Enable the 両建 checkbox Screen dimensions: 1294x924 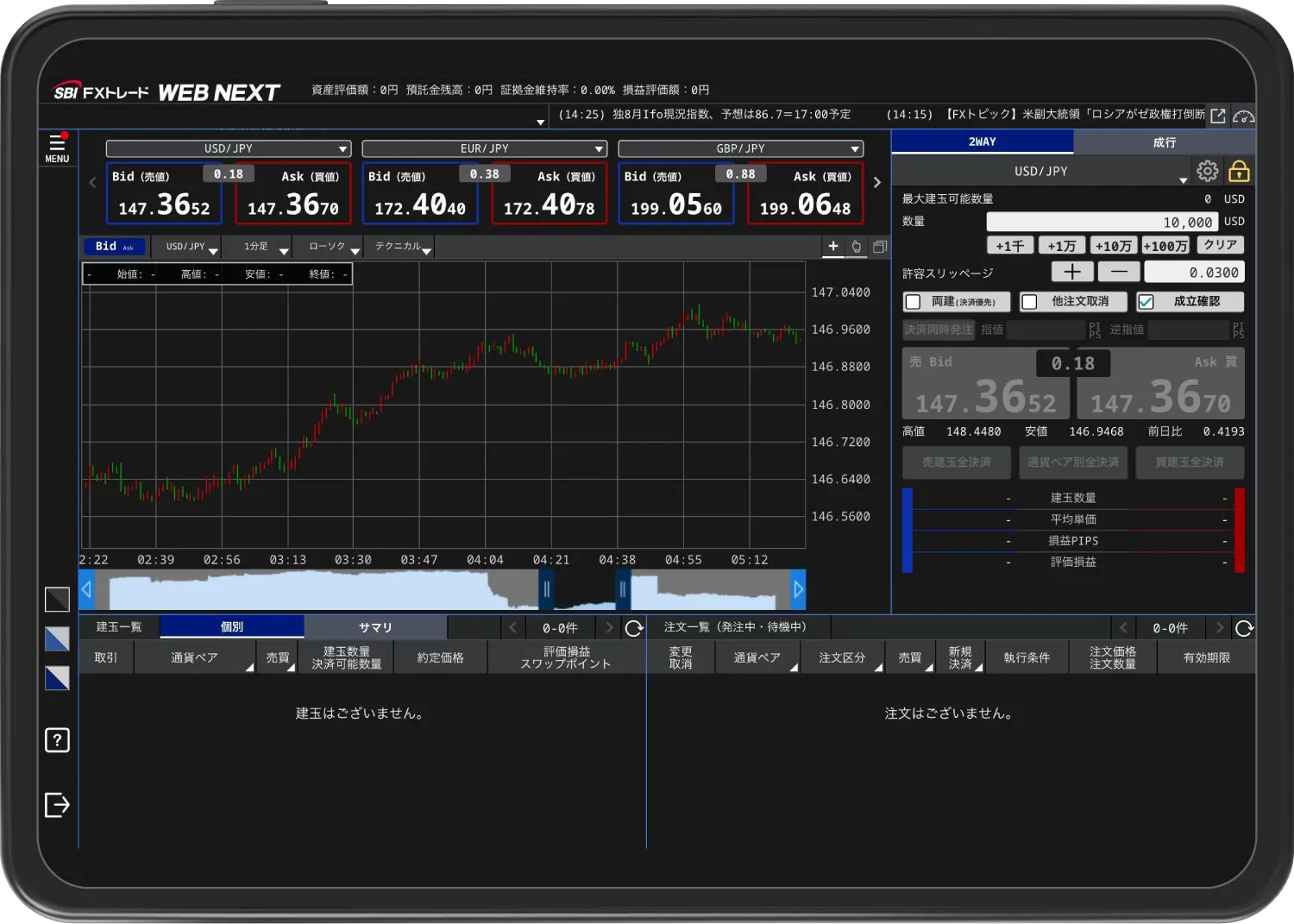pyautogui.click(x=913, y=302)
